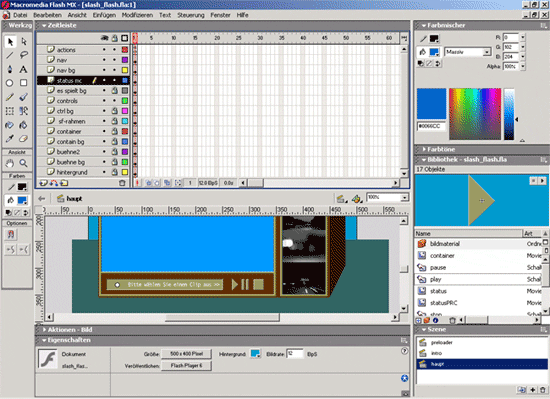Select the Text tool in toolbox

(23, 69)
